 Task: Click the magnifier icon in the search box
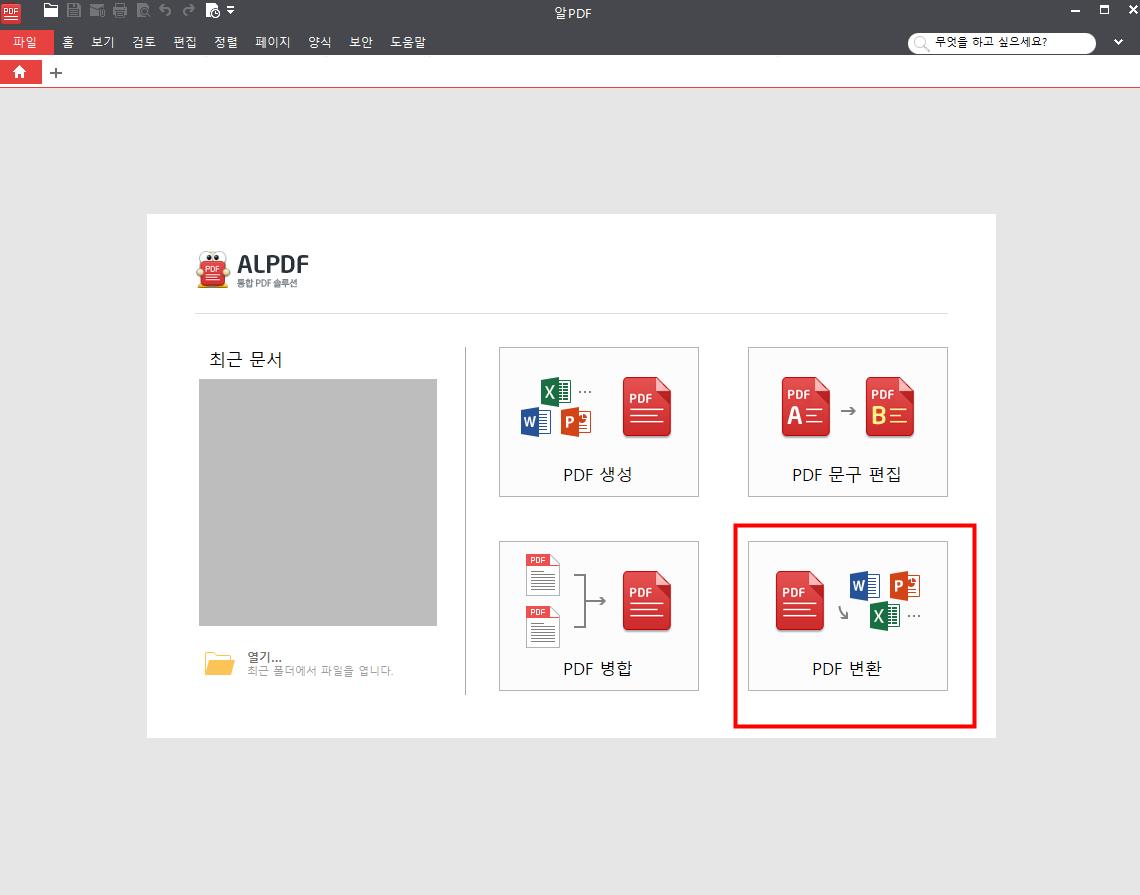point(921,44)
